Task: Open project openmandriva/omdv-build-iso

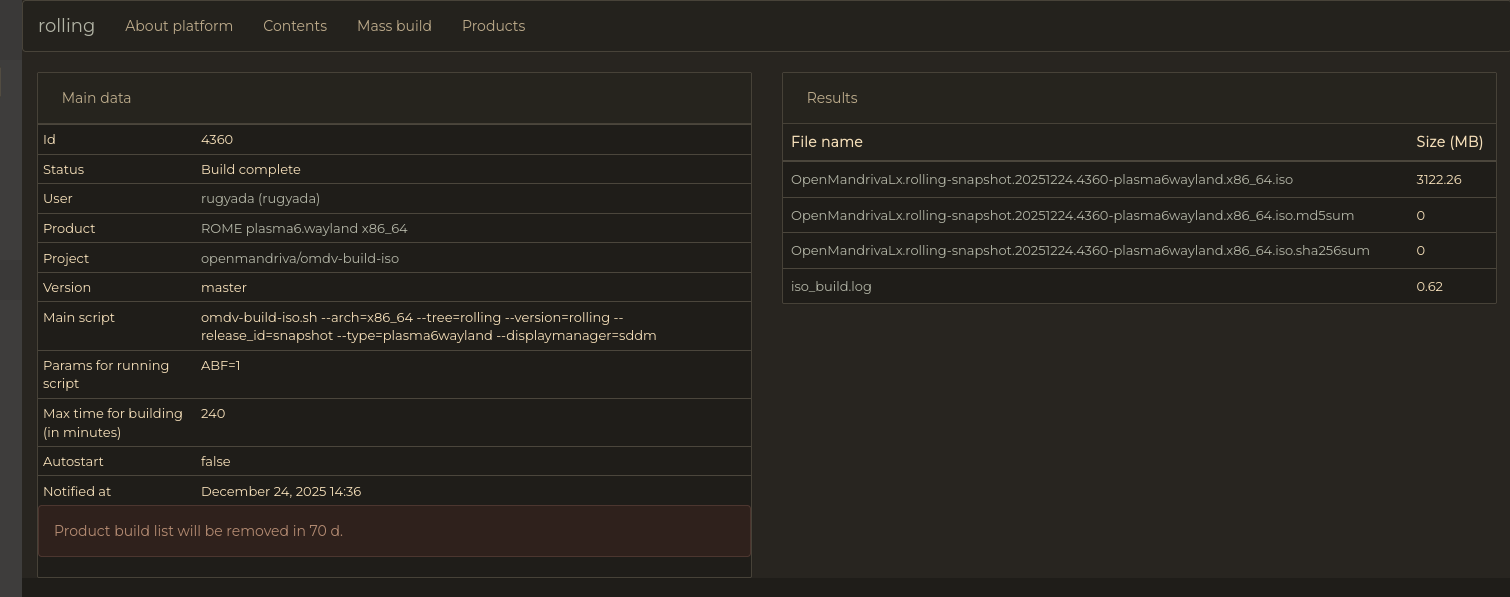Action: (x=299, y=259)
